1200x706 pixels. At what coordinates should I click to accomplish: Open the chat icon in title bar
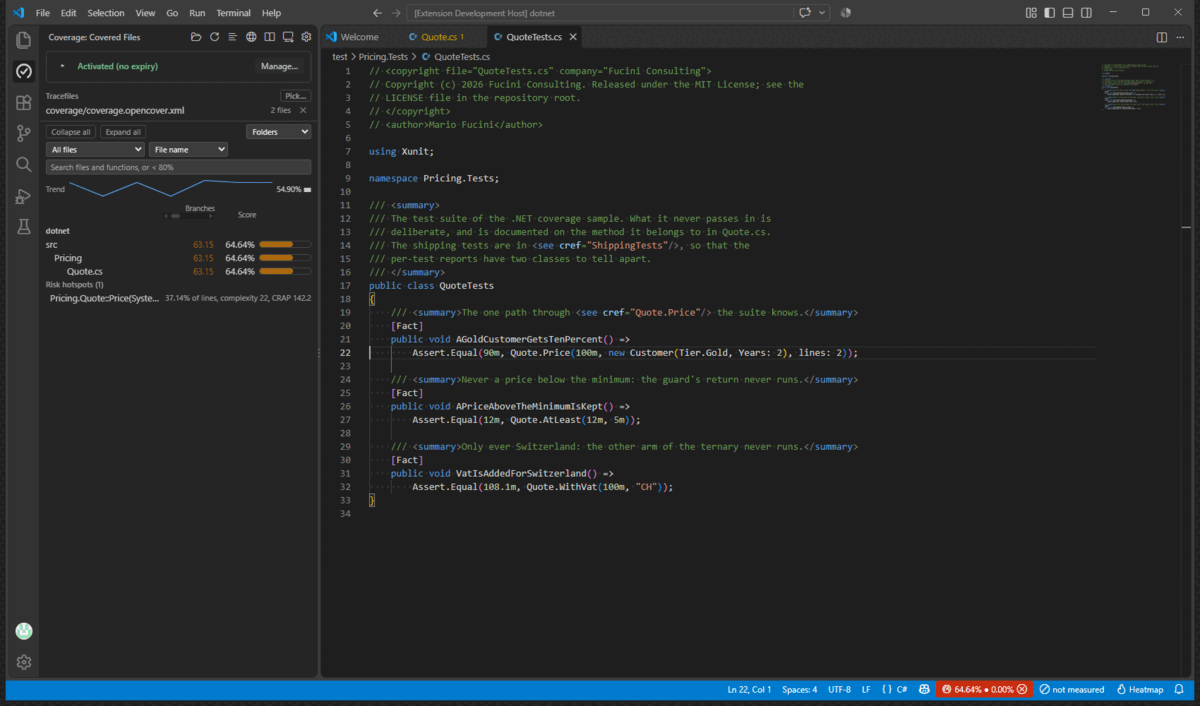806,13
